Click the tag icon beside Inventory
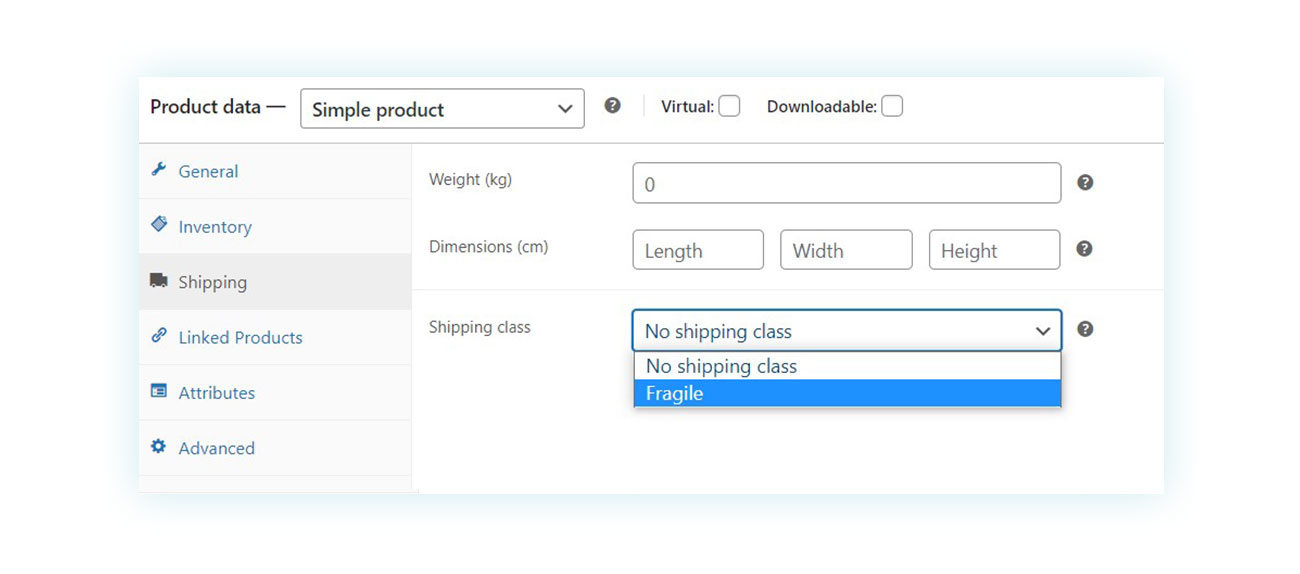 point(158,225)
